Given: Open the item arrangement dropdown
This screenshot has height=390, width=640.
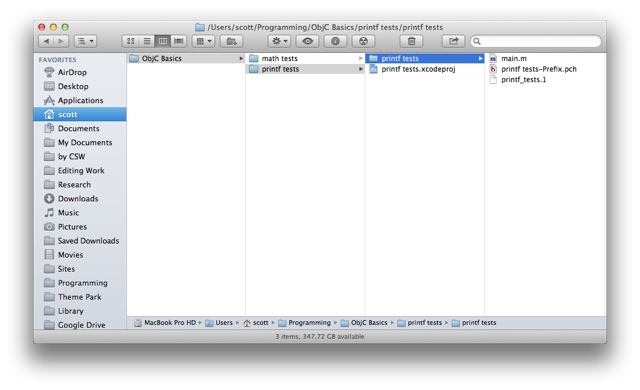Looking at the screenshot, I should click(204, 41).
